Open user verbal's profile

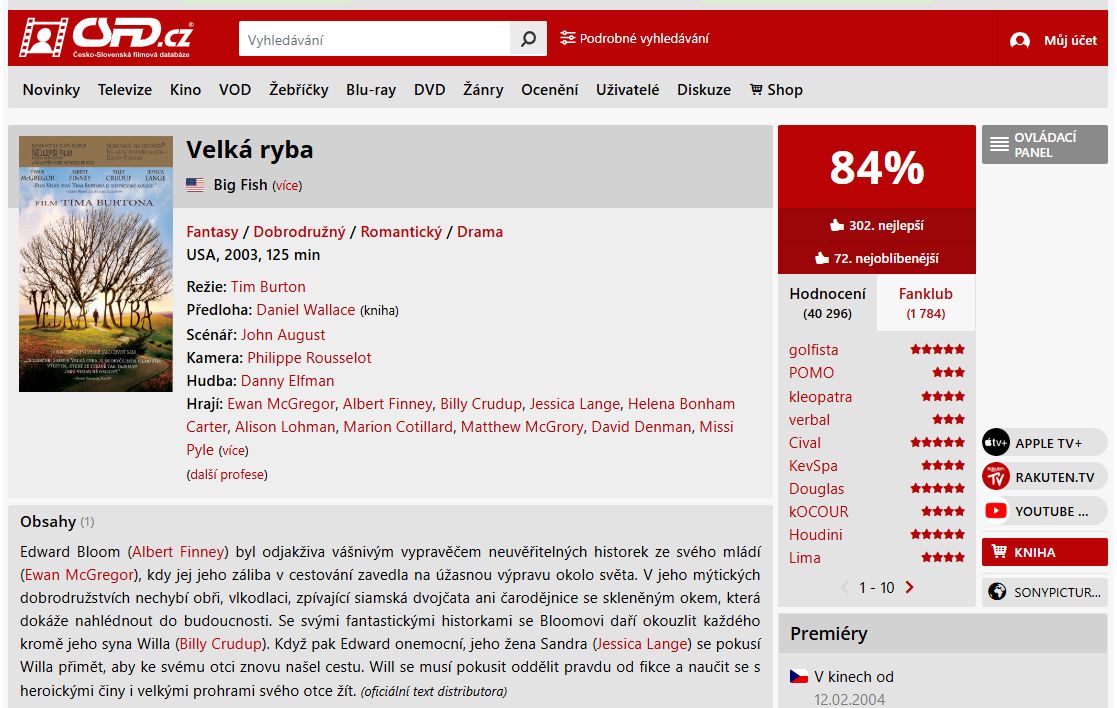tap(809, 420)
